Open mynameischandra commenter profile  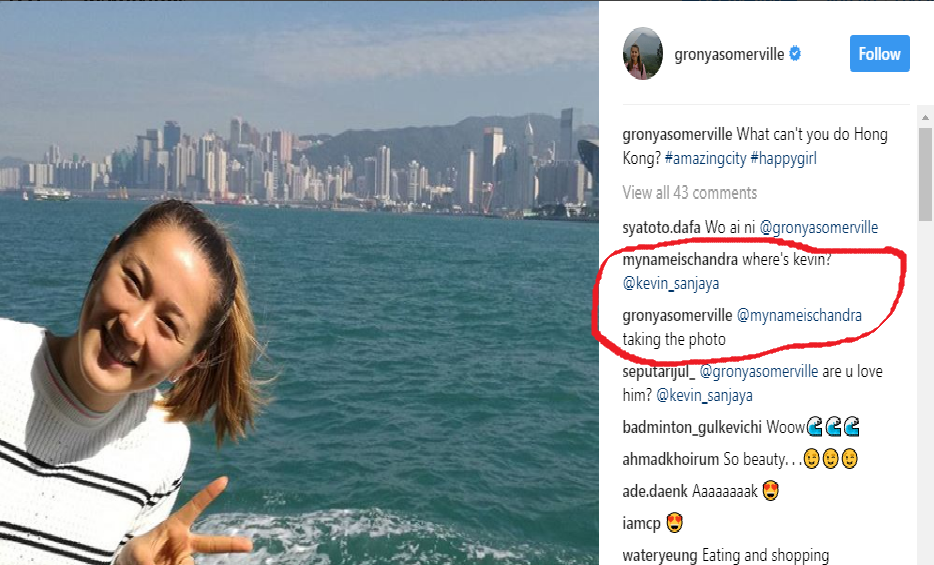(x=680, y=260)
